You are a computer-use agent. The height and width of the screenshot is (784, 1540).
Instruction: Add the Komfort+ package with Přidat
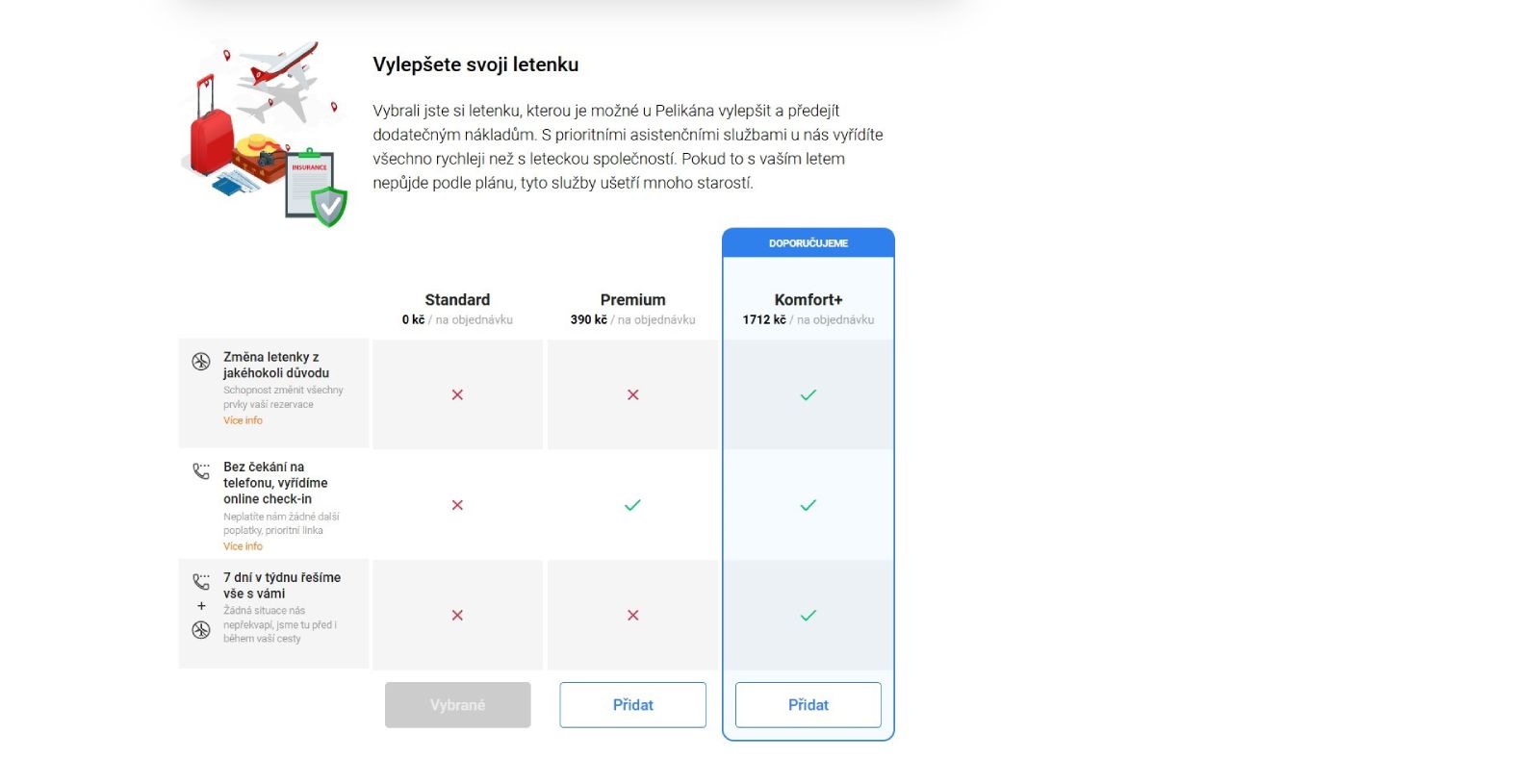point(808,705)
